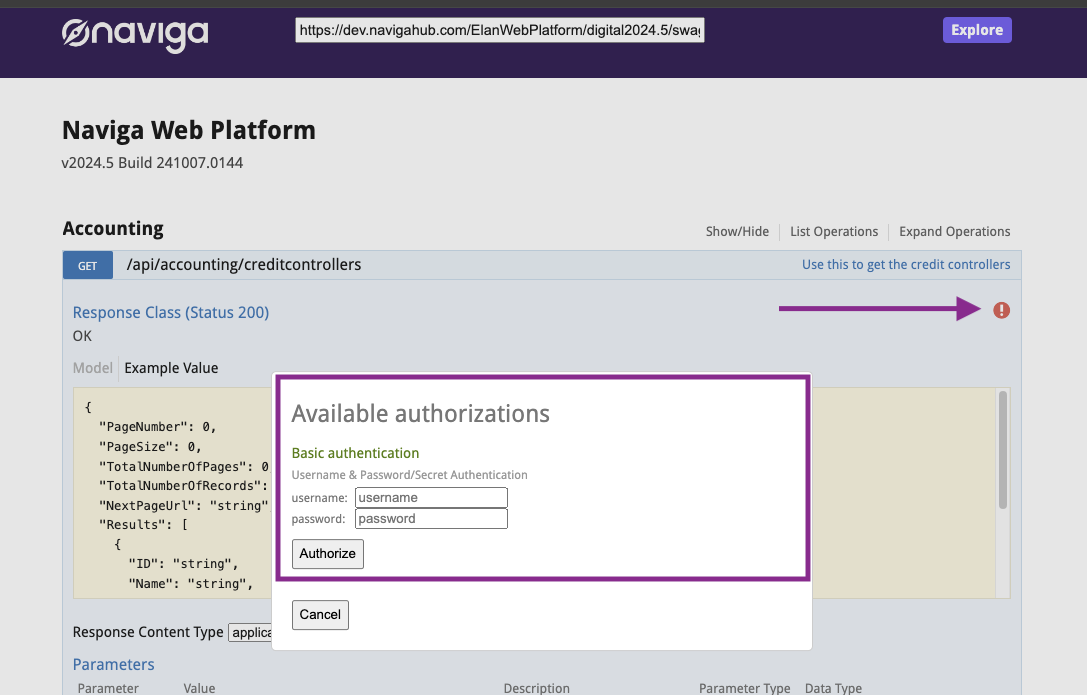The image size is (1087, 695).
Task: Click the example JSON box scrollbar
Action: pyautogui.click(x=1002, y=450)
